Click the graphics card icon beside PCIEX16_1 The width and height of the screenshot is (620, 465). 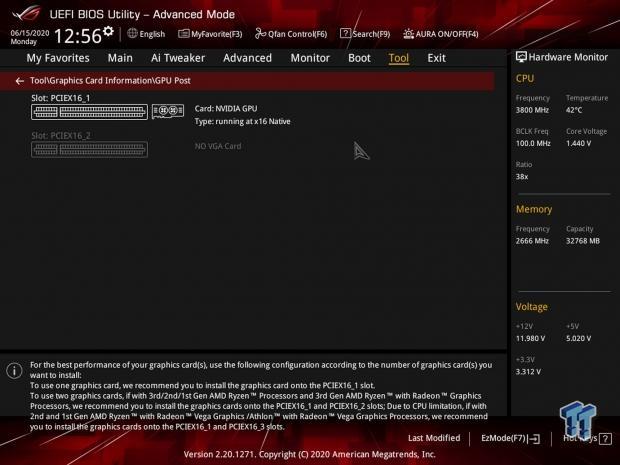point(168,111)
